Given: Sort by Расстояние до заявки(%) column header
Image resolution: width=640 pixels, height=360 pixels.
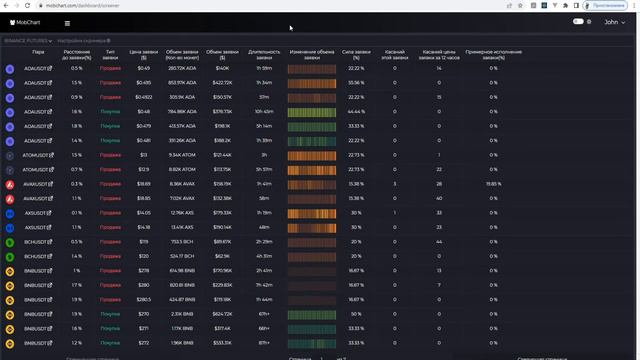Looking at the screenshot, I should coord(77,55).
